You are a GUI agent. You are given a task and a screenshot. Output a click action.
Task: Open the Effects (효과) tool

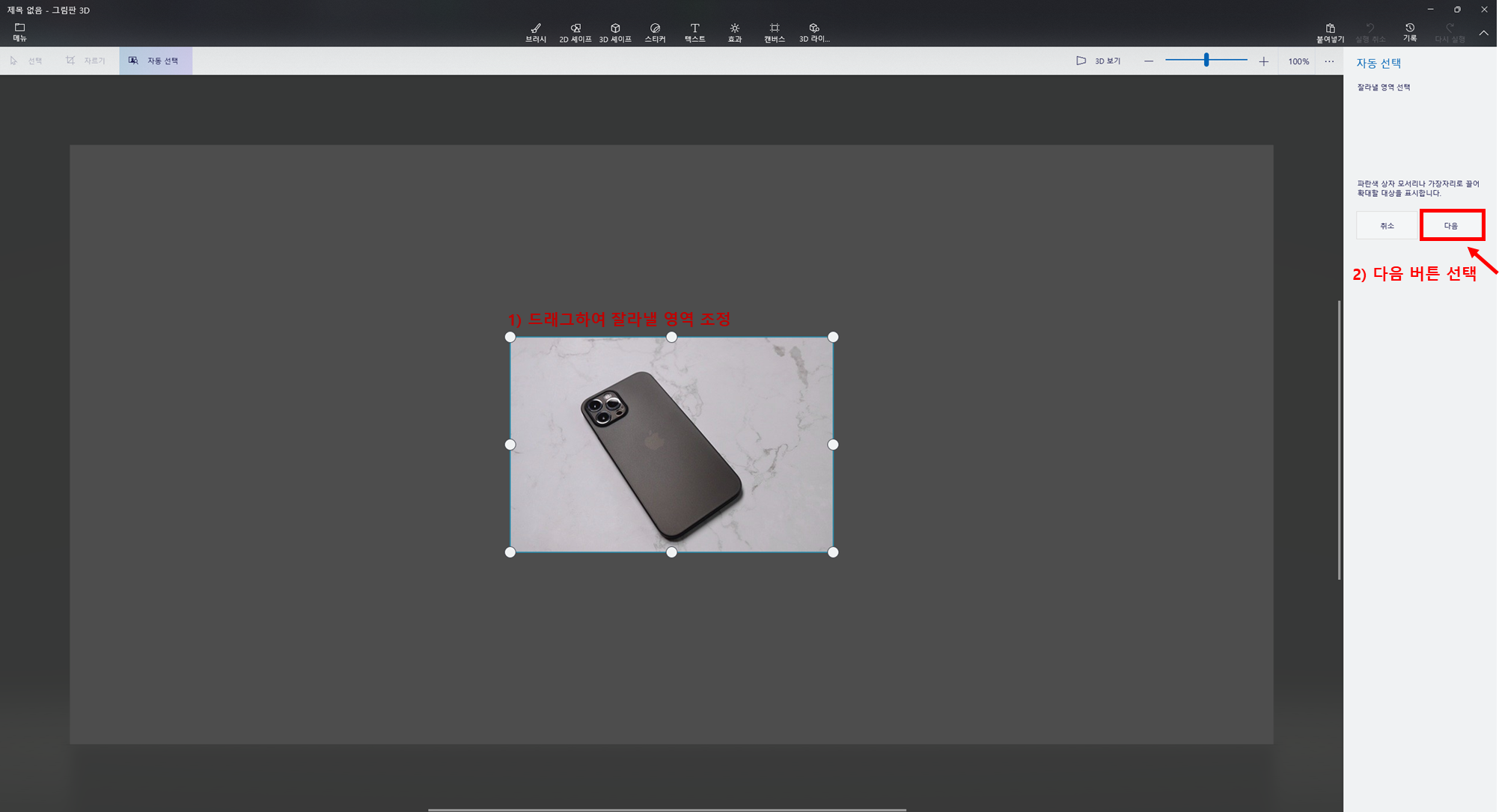[735, 31]
